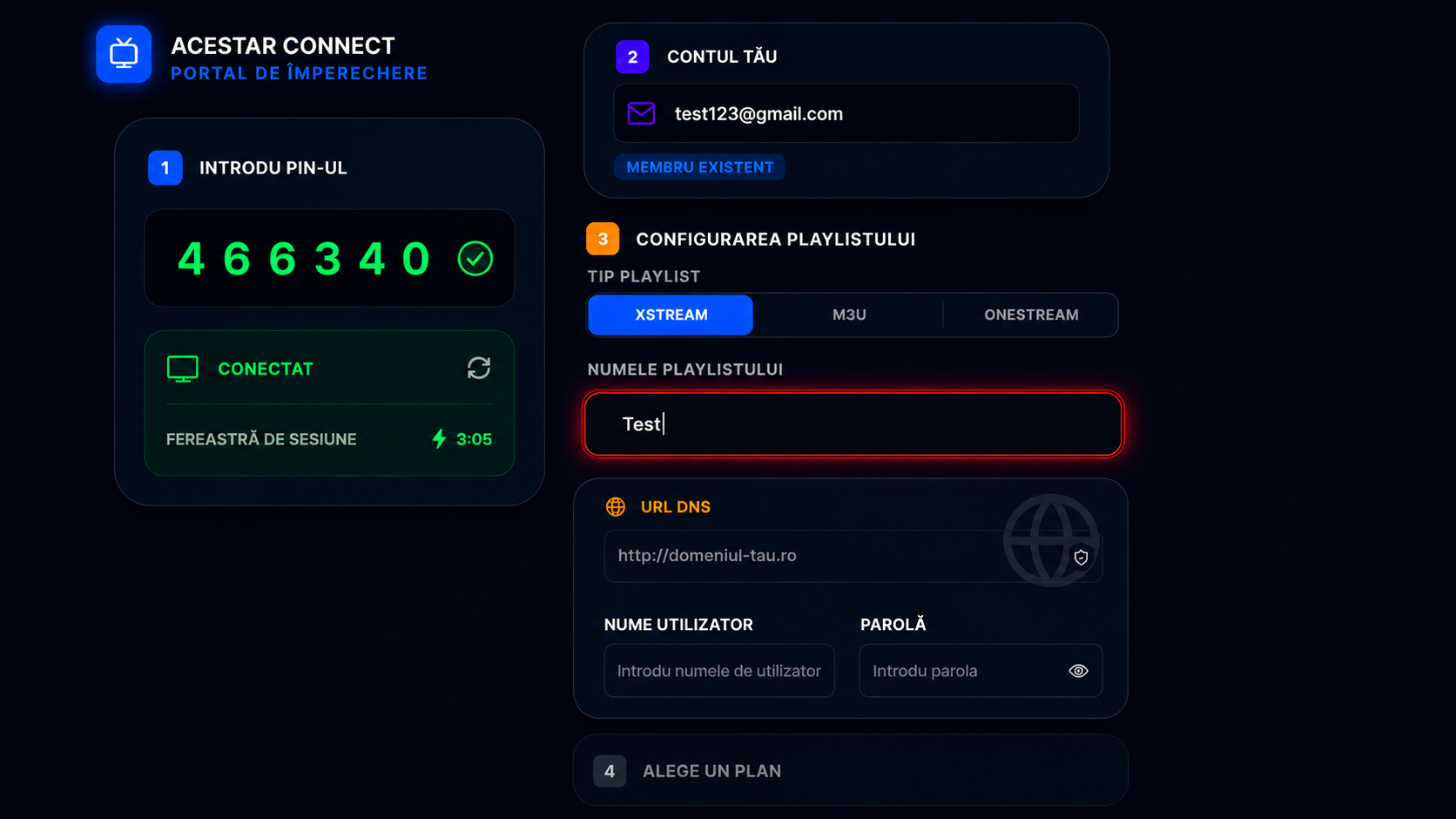
Task: Switch to the M3U playlist type
Action: coord(849,315)
